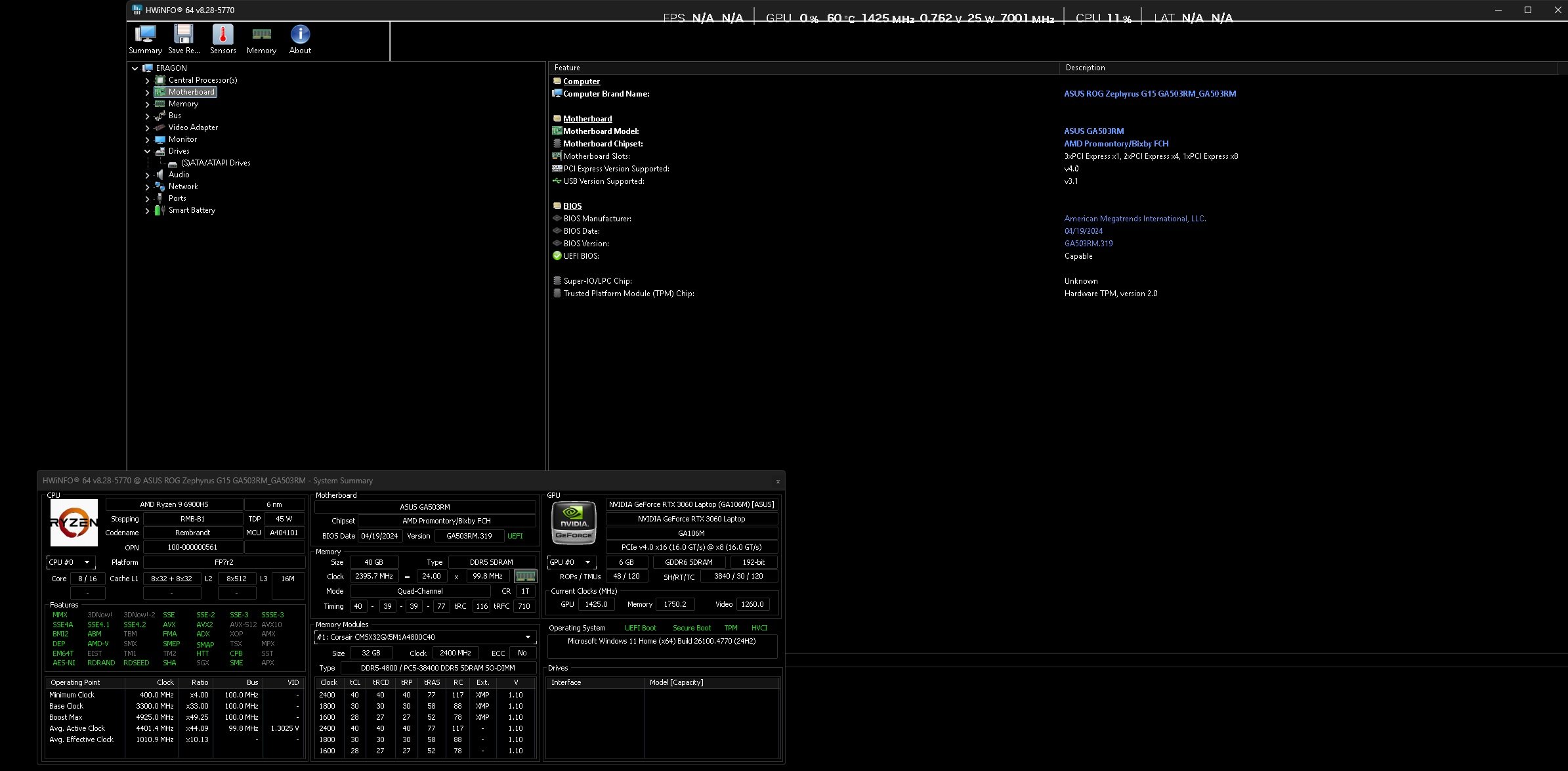
Task: Click the Drives hard disk icon in tree
Action: point(159,151)
